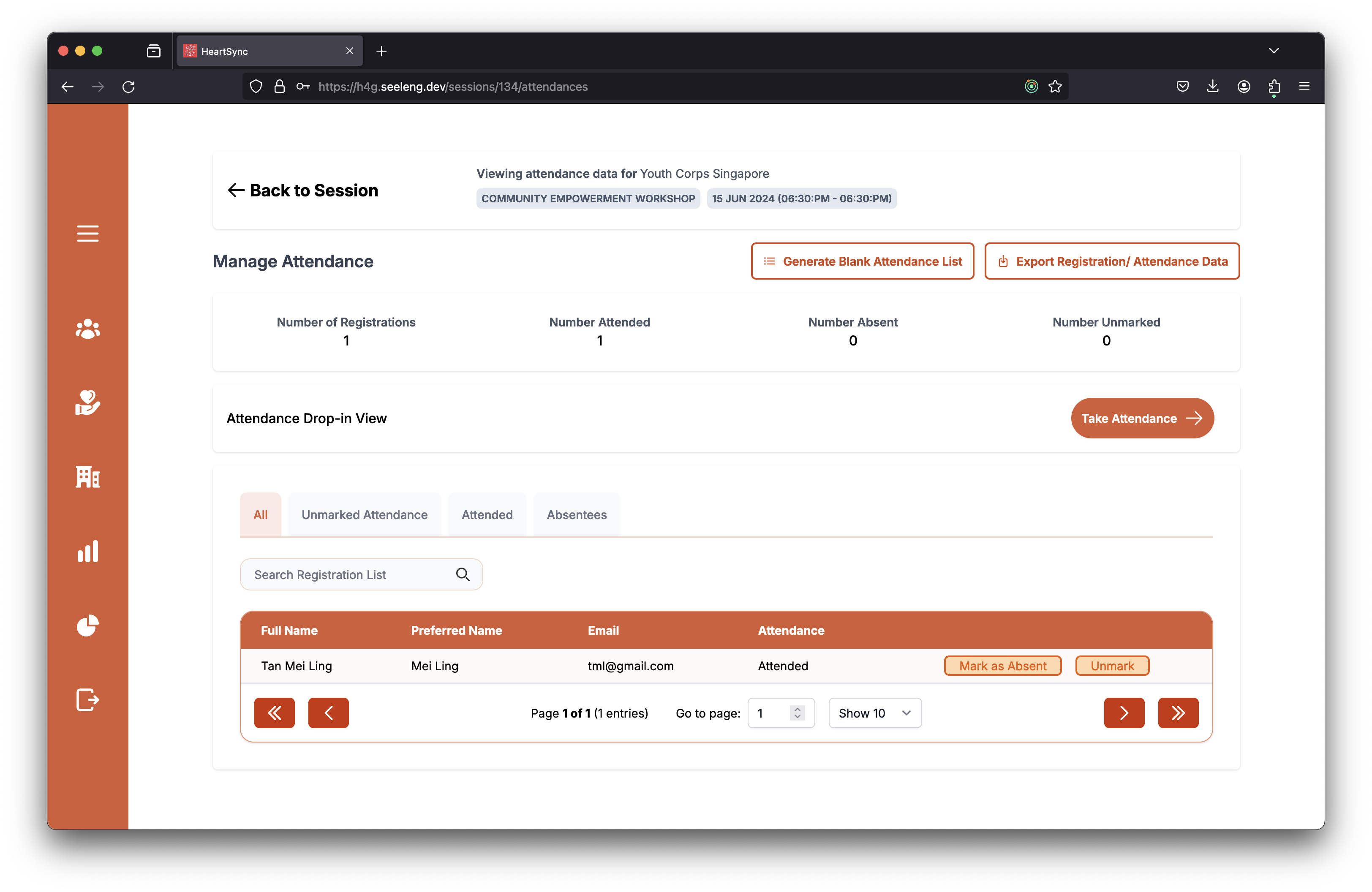This screenshot has height=892, width=1372.
Task: Click the page number stepper arrows
Action: pyautogui.click(x=797, y=713)
